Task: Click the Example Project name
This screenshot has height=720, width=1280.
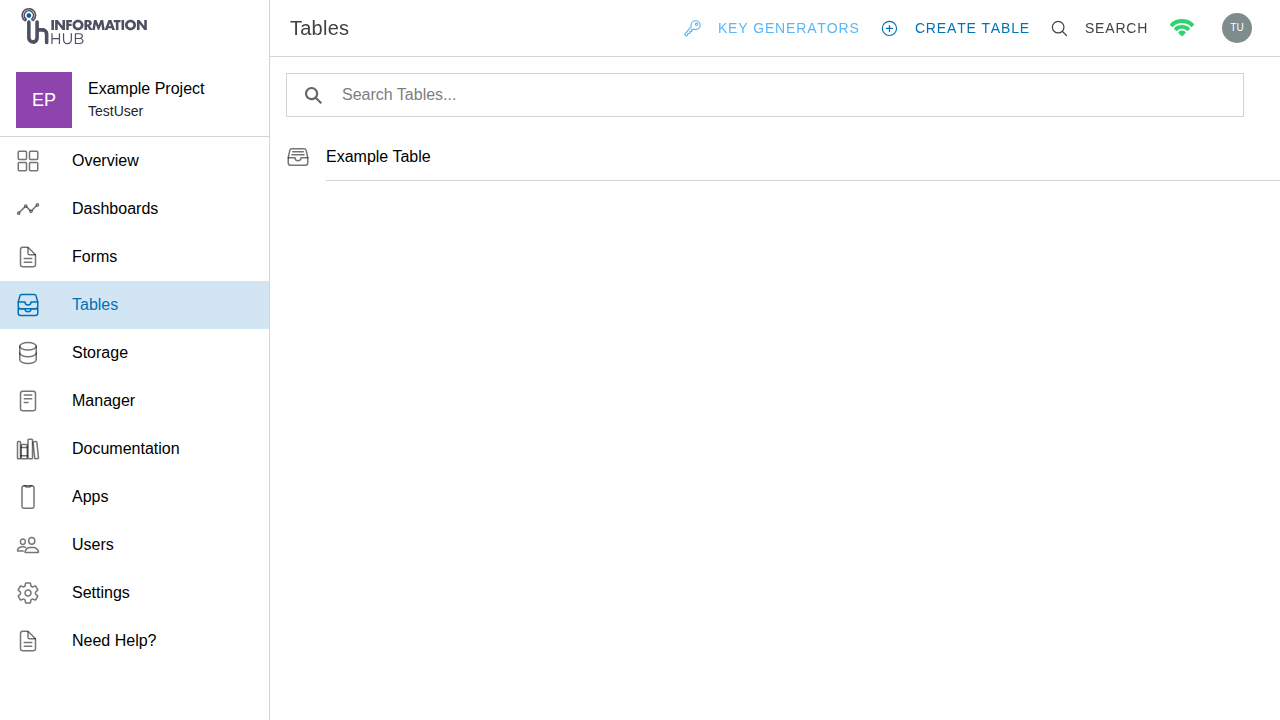Action: (x=146, y=89)
